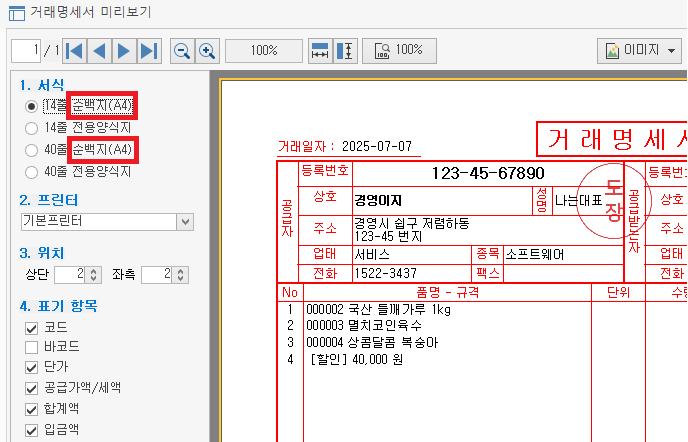
Task: Fit preview to page width
Action: (x=320, y=50)
